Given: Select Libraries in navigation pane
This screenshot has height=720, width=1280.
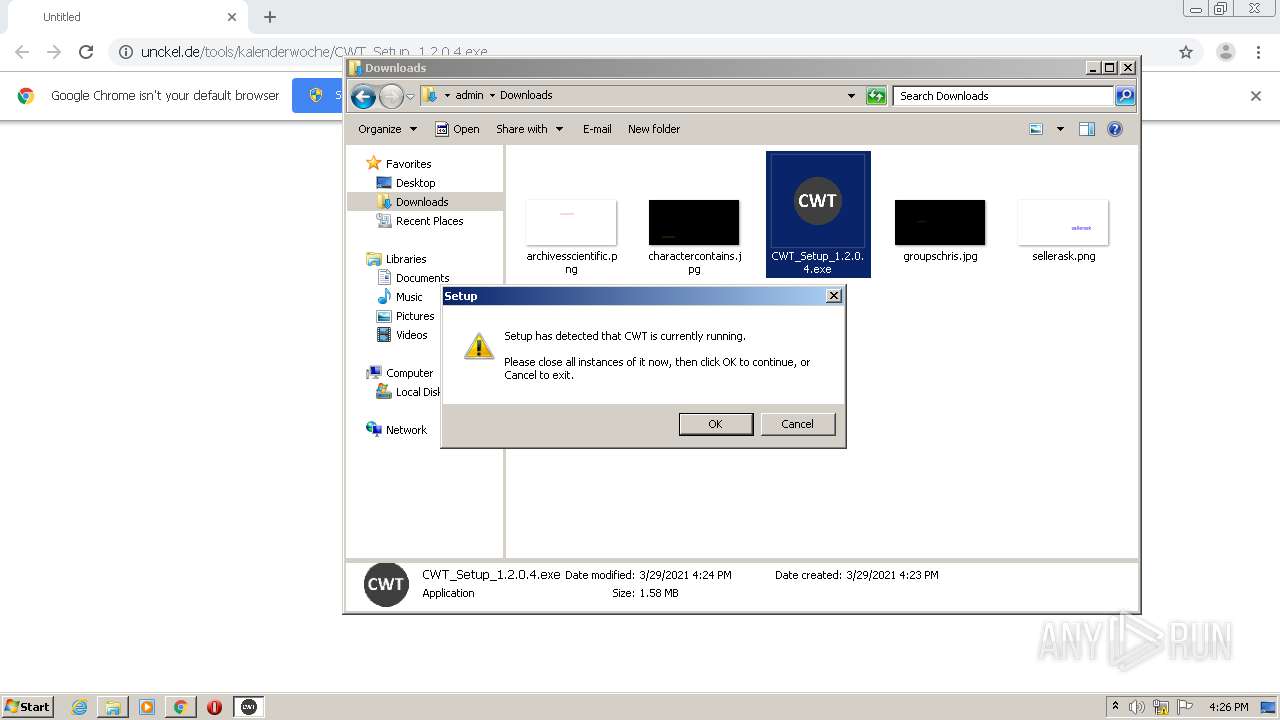Looking at the screenshot, I should point(406,259).
